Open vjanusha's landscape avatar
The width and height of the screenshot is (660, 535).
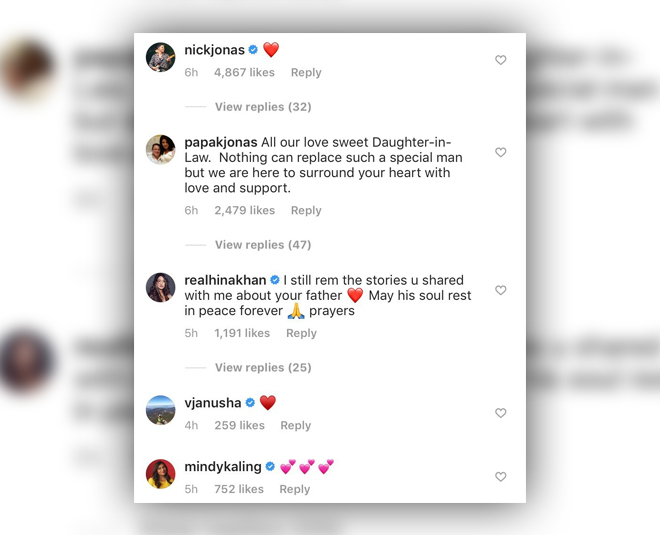(x=160, y=410)
